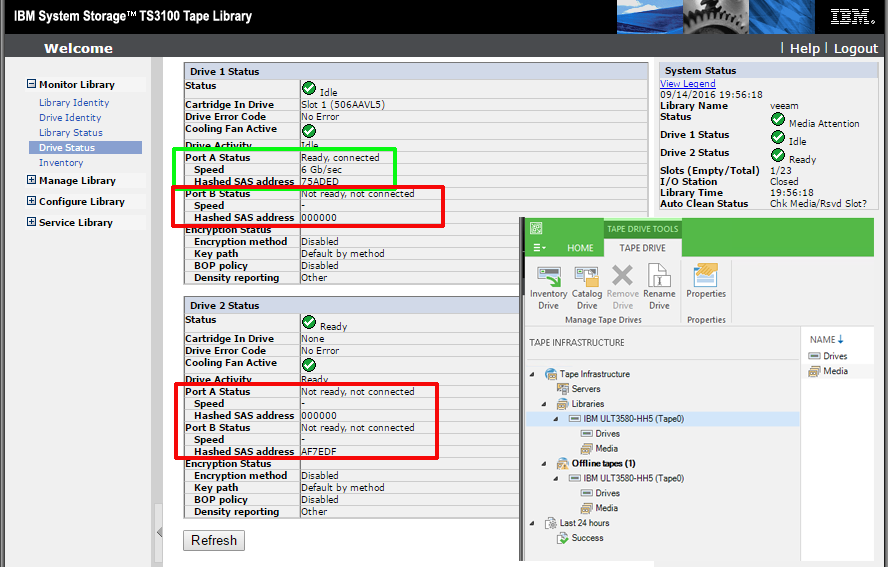Expand the Manage Library menu
Screen dimensions: 888x567
31,180
